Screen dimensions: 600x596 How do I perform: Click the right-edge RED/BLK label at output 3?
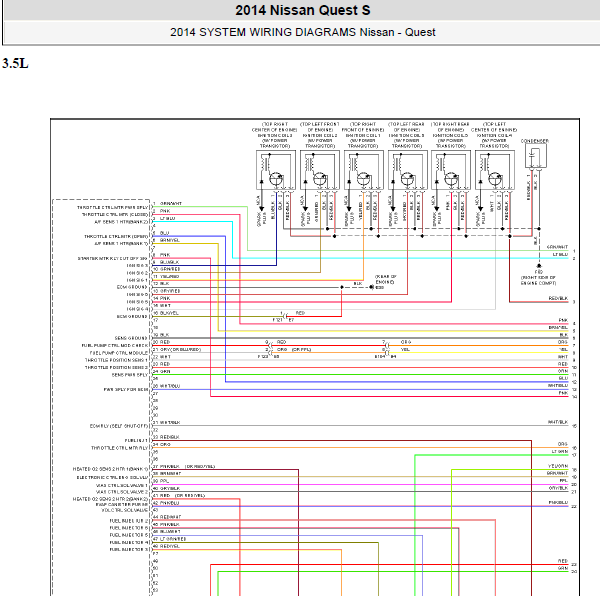click(559, 298)
